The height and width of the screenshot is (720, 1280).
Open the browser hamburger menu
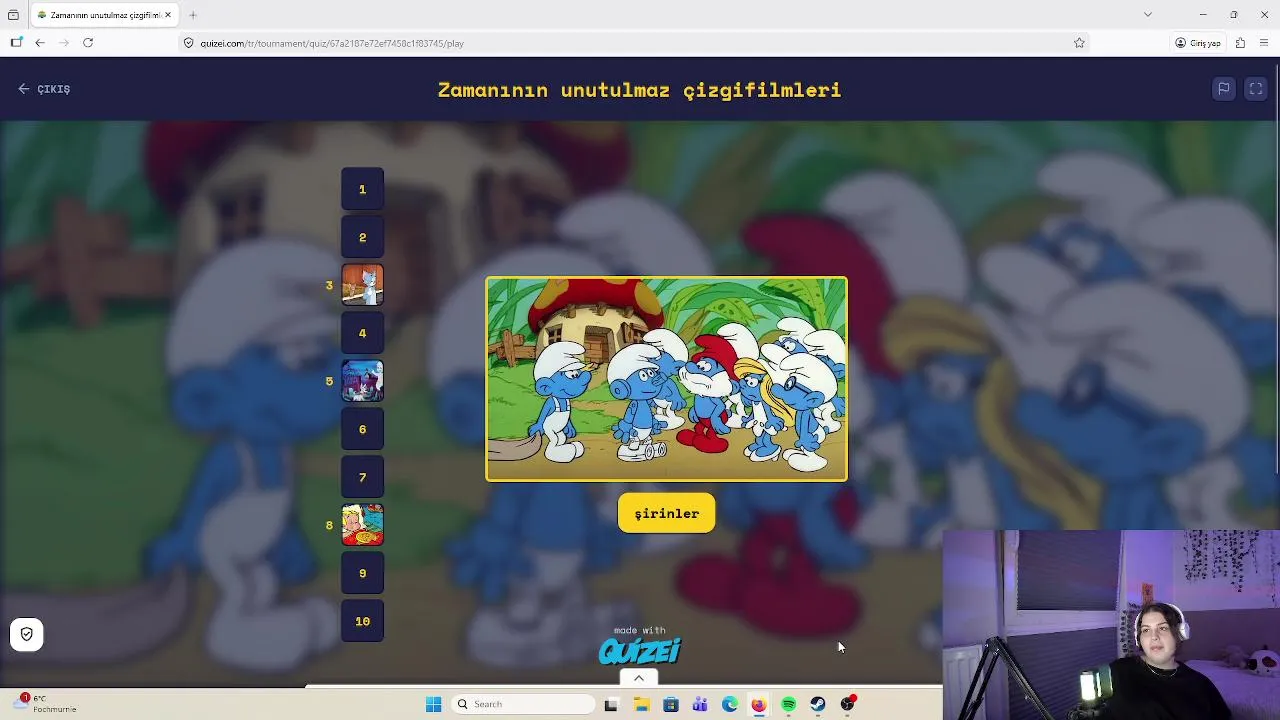[1264, 43]
